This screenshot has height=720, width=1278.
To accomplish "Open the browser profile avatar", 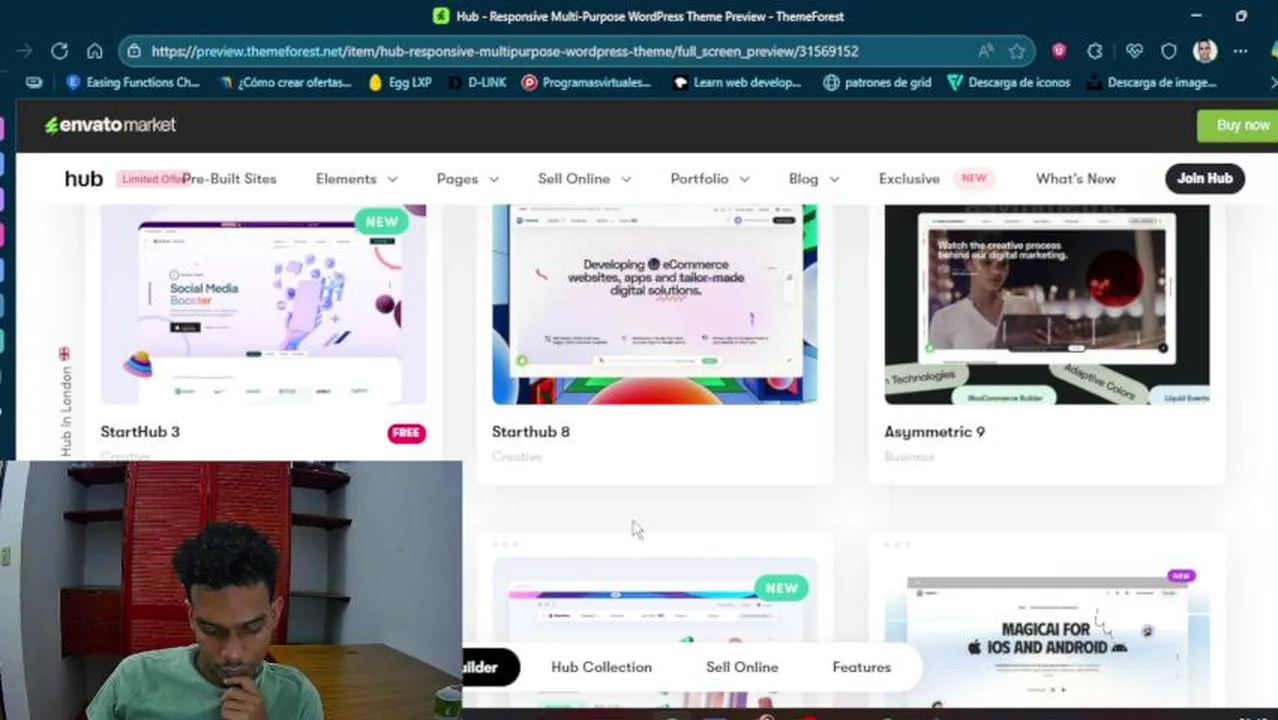I will 1205,51.
